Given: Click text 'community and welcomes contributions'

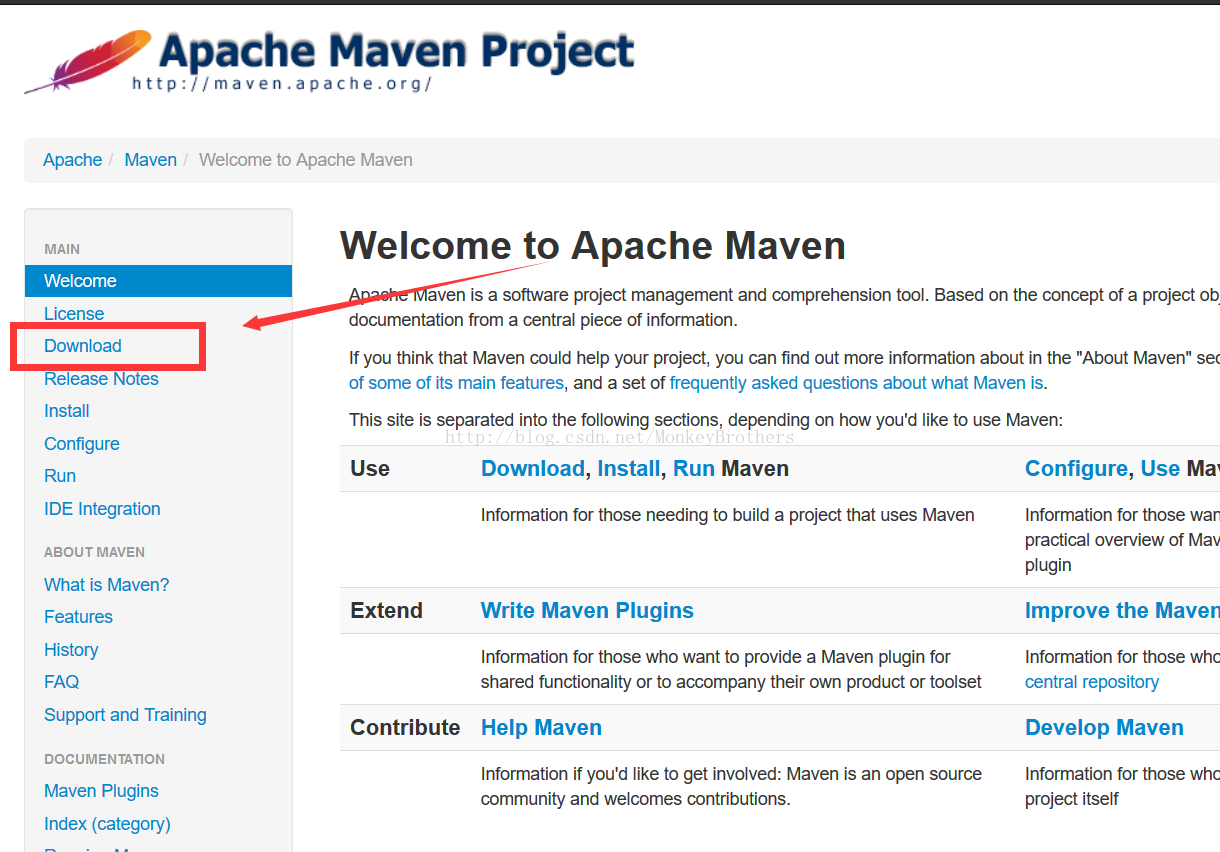Looking at the screenshot, I should pyautogui.click(x=635, y=799).
